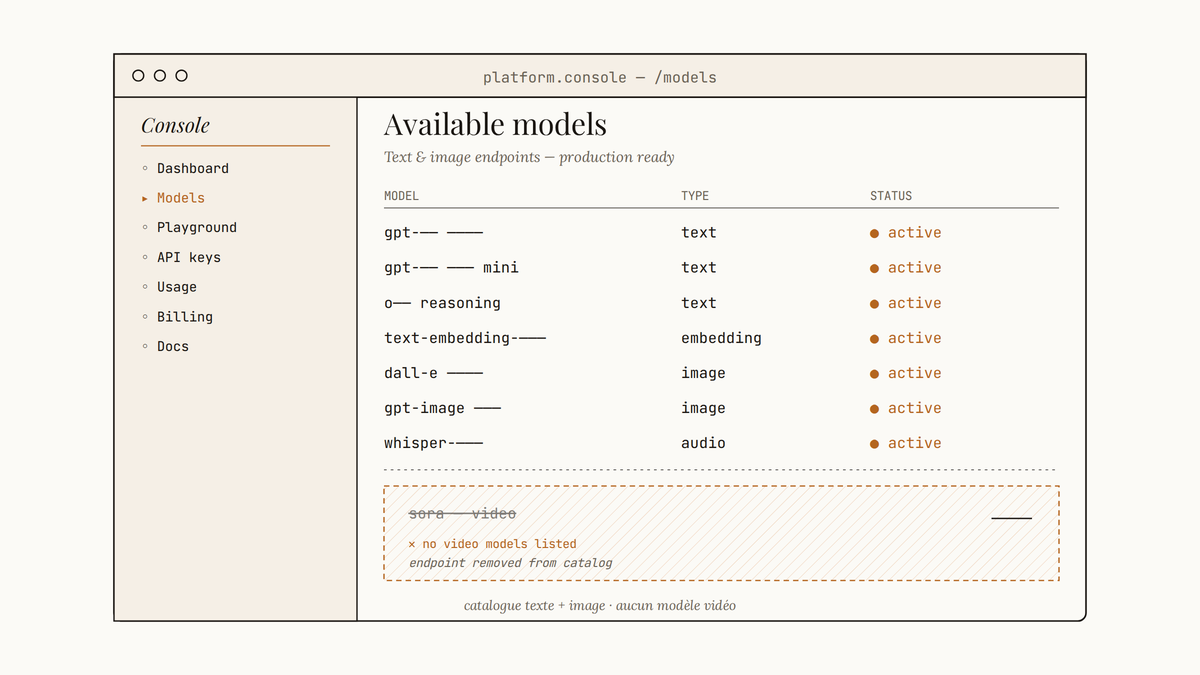The height and width of the screenshot is (675, 1200).
Task: Select the 'o— reasoning' model name
Action: 442,303
